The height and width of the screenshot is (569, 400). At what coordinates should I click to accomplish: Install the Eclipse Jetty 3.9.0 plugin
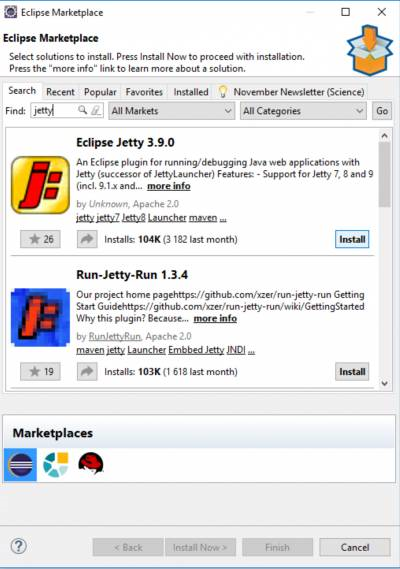352,239
